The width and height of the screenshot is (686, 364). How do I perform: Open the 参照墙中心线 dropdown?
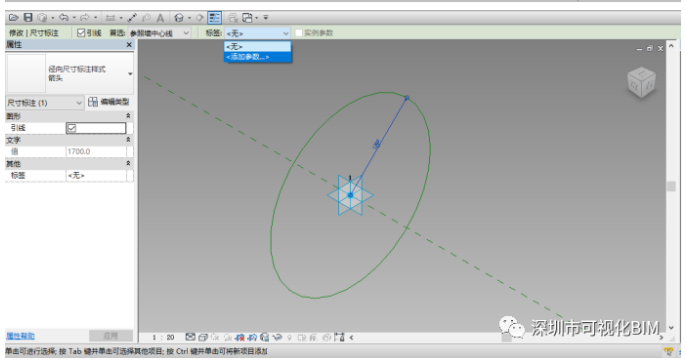click(x=159, y=33)
